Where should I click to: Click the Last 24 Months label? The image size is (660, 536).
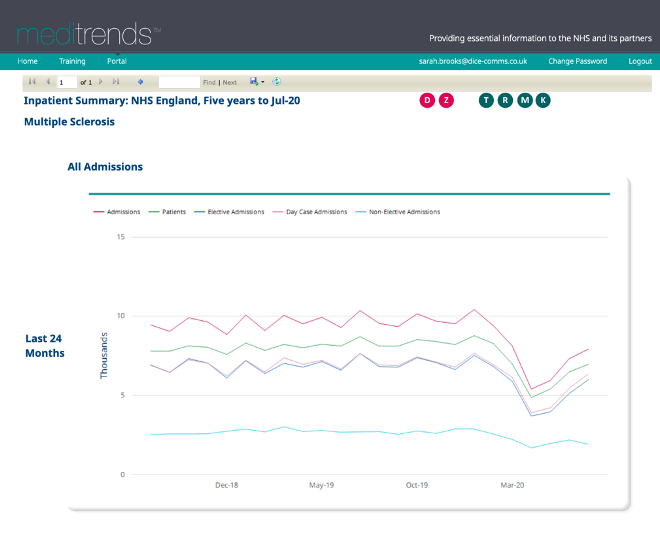[x=45, y=346]
